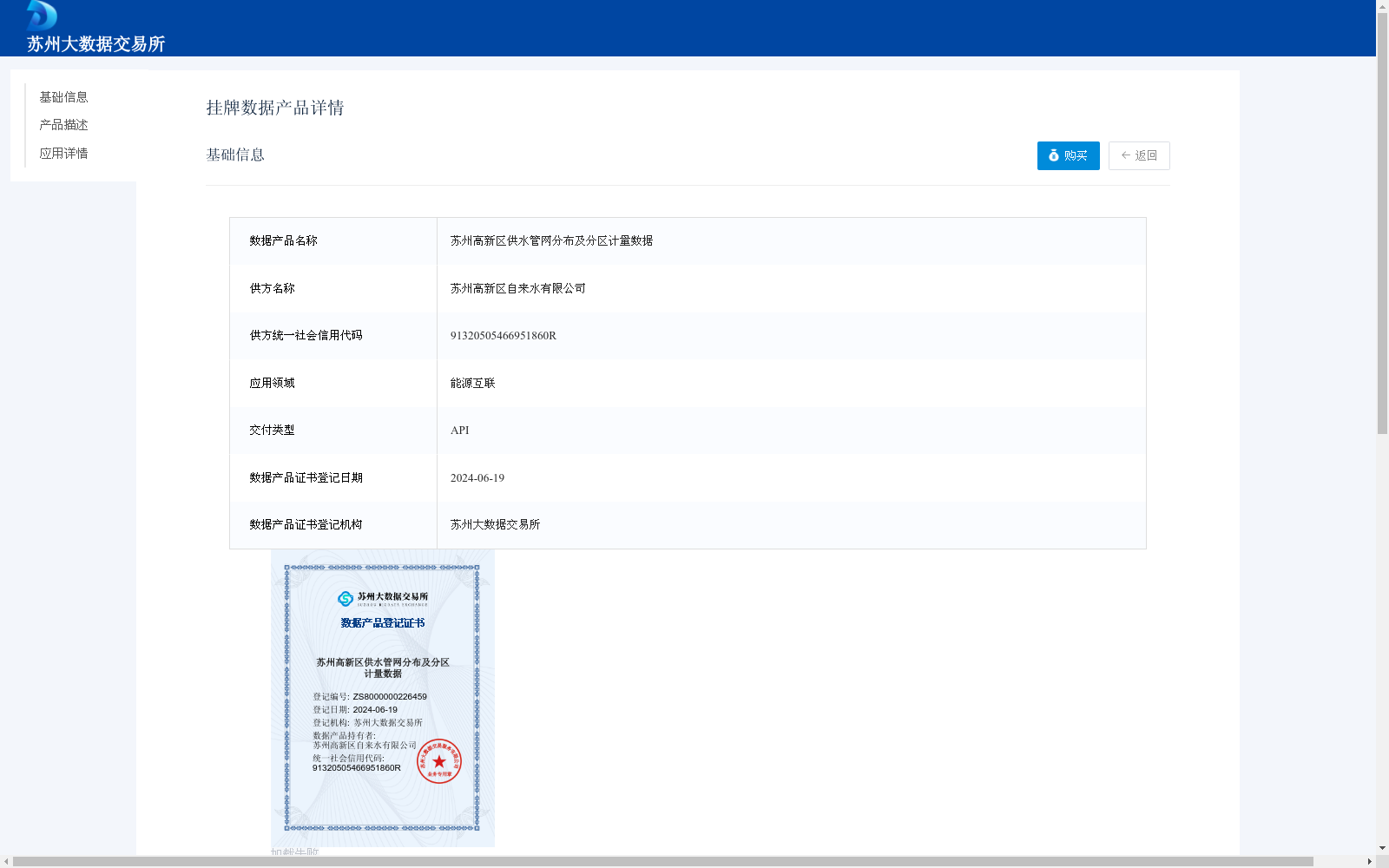
Task: Open the certificate image thumbnail
Action: click(383, 698)
